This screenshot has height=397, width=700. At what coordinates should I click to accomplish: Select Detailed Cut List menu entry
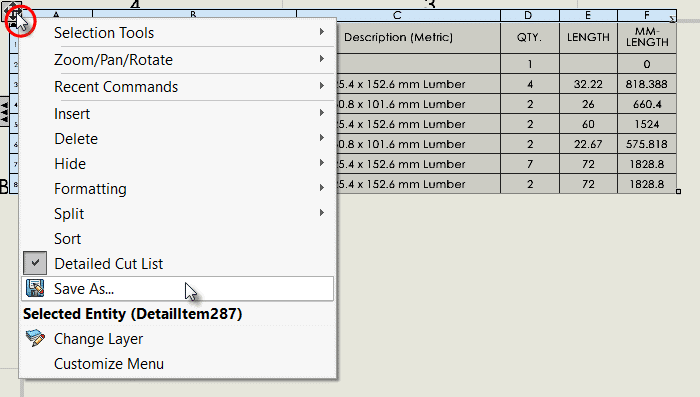(x=178, y=264)
